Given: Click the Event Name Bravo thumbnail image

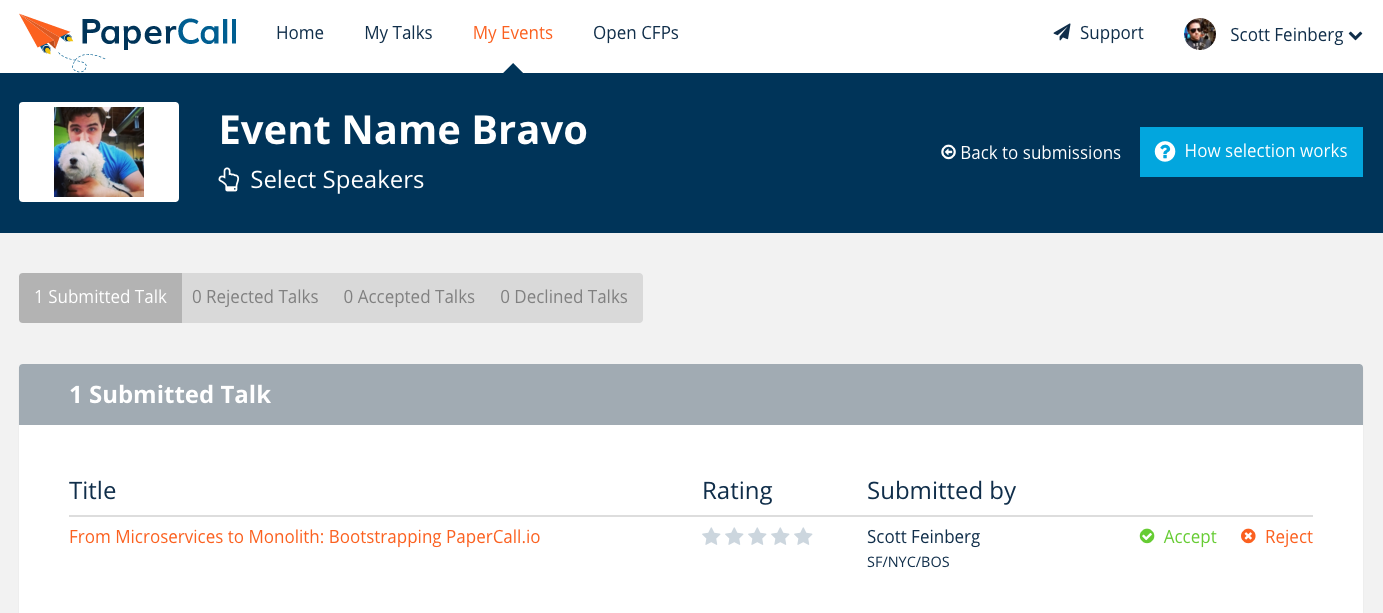Looking at the screenshot, I should [x=99, y=152].
